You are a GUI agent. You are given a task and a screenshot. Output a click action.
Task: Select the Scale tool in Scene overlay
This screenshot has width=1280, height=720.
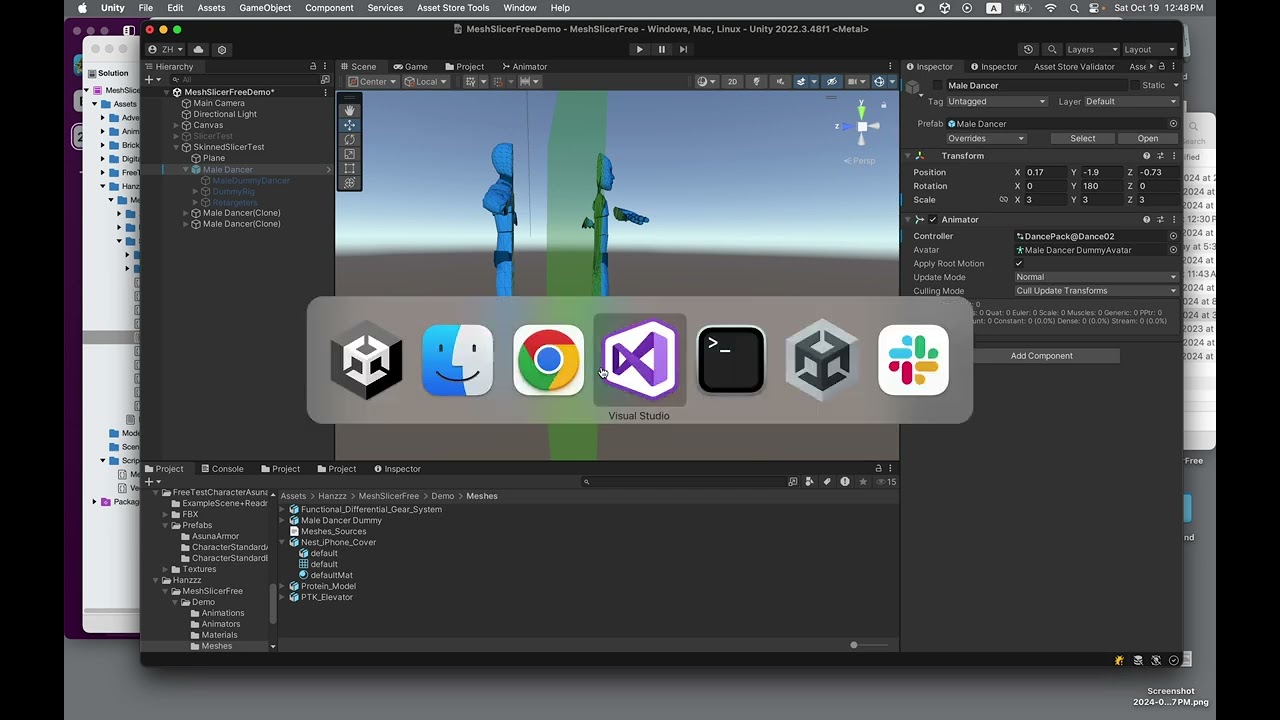(x=349, y=154)
